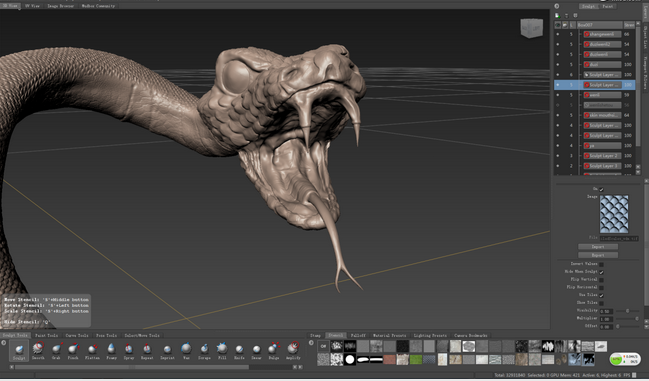Switch to the Pose Tools tab
649x381 pixels.
(106, 335)
